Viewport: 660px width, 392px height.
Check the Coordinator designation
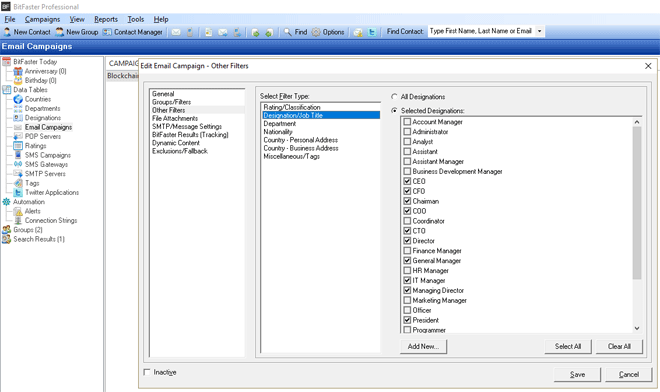click(407, 221)
